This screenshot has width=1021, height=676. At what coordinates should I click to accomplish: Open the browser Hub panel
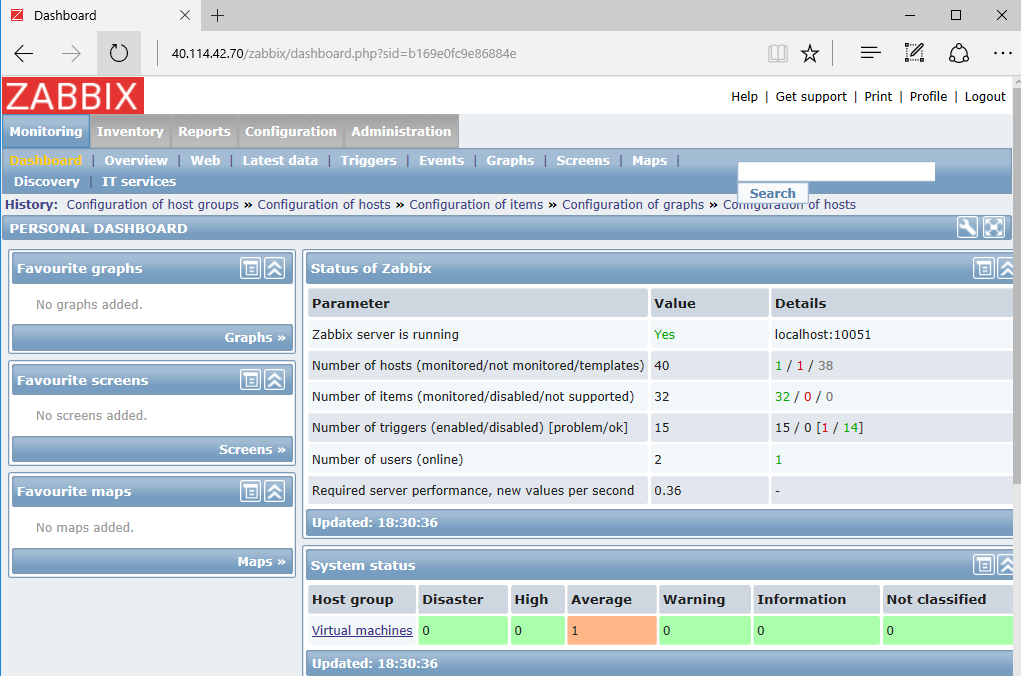[870, 53]
